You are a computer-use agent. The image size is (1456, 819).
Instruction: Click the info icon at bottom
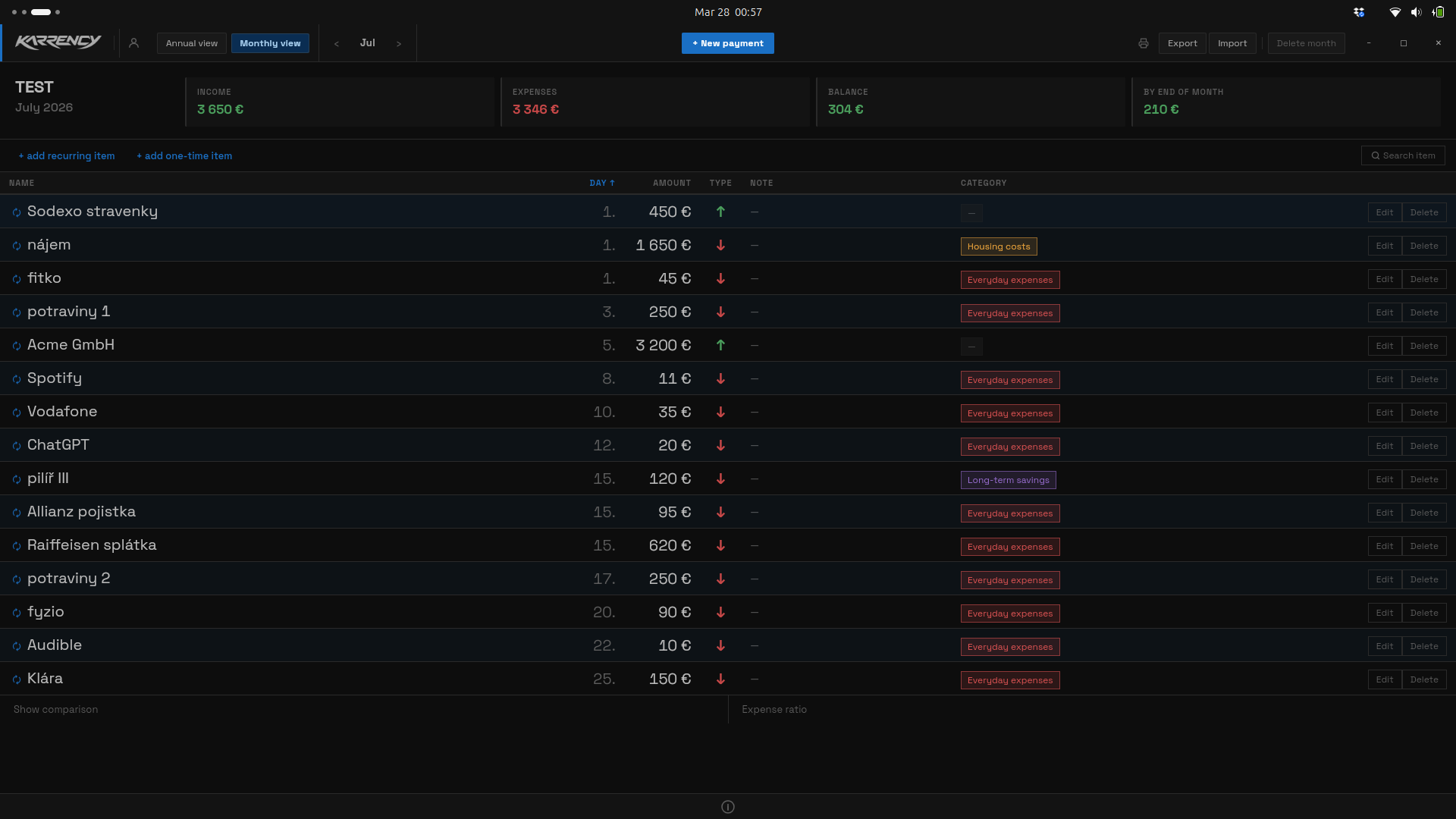point(727,807)
